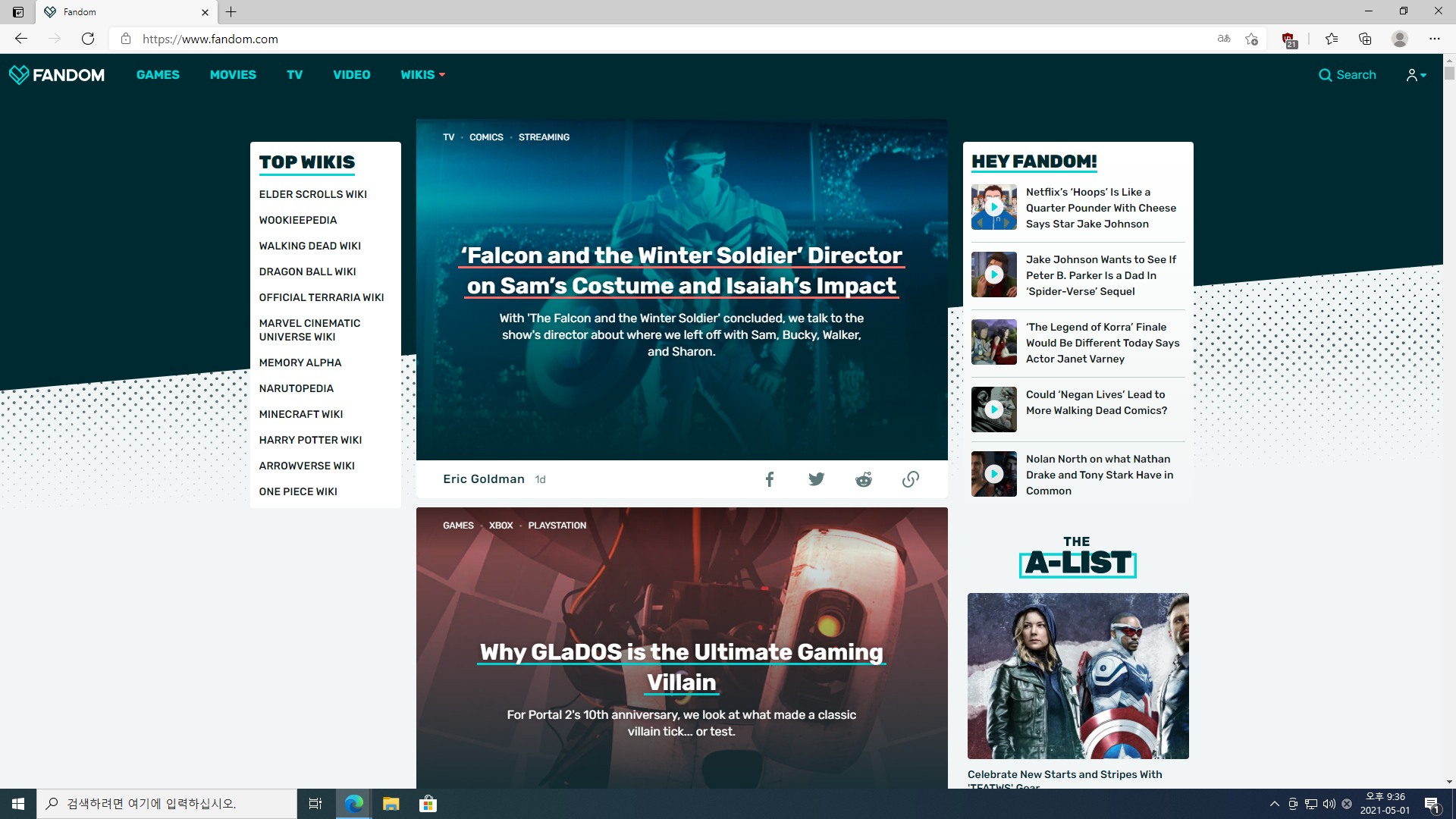
Task: Select the XBOX tag on GLaDOS article
Action: pyautogui.click(x=500, y=526)
